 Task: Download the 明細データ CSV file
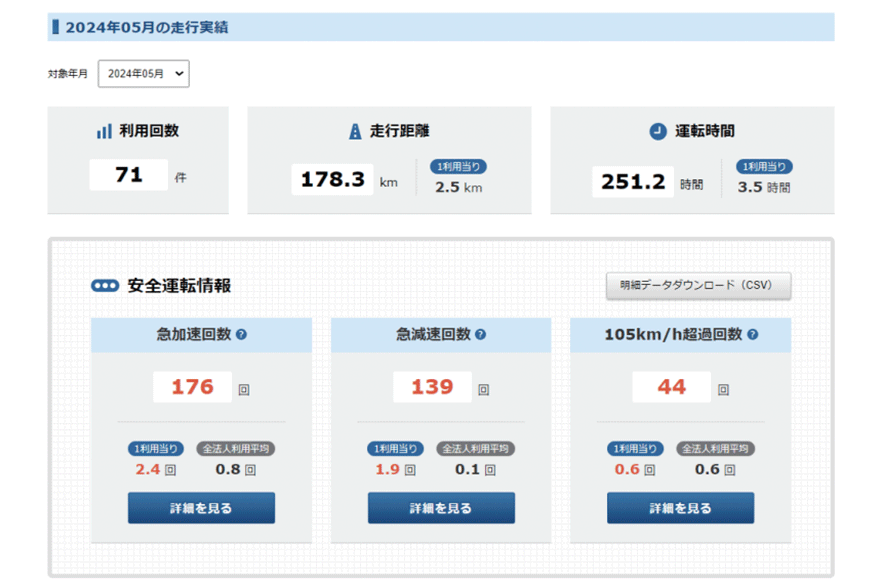[x=698, y=286]
